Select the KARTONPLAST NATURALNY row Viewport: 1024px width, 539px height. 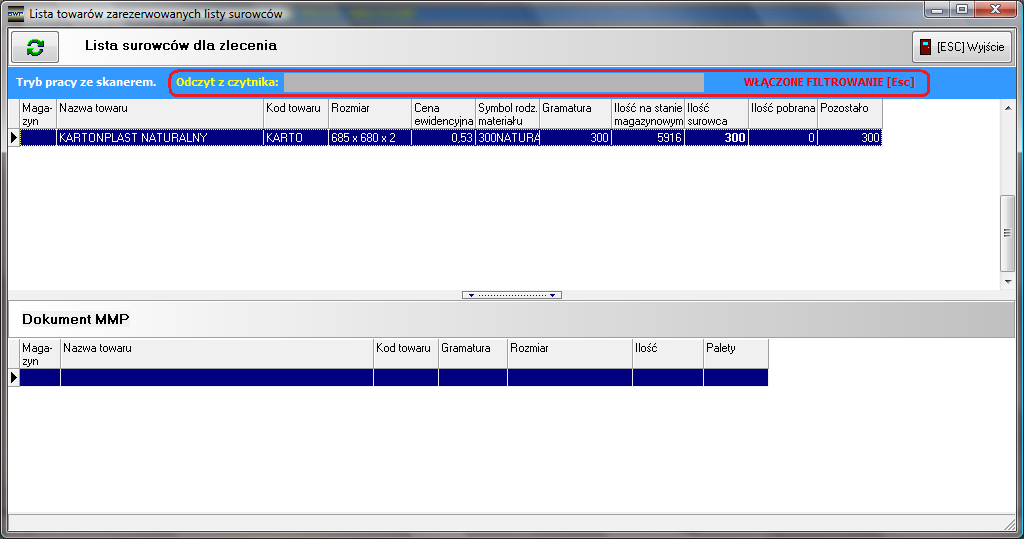pyautogui.click(x=160, y=138)
